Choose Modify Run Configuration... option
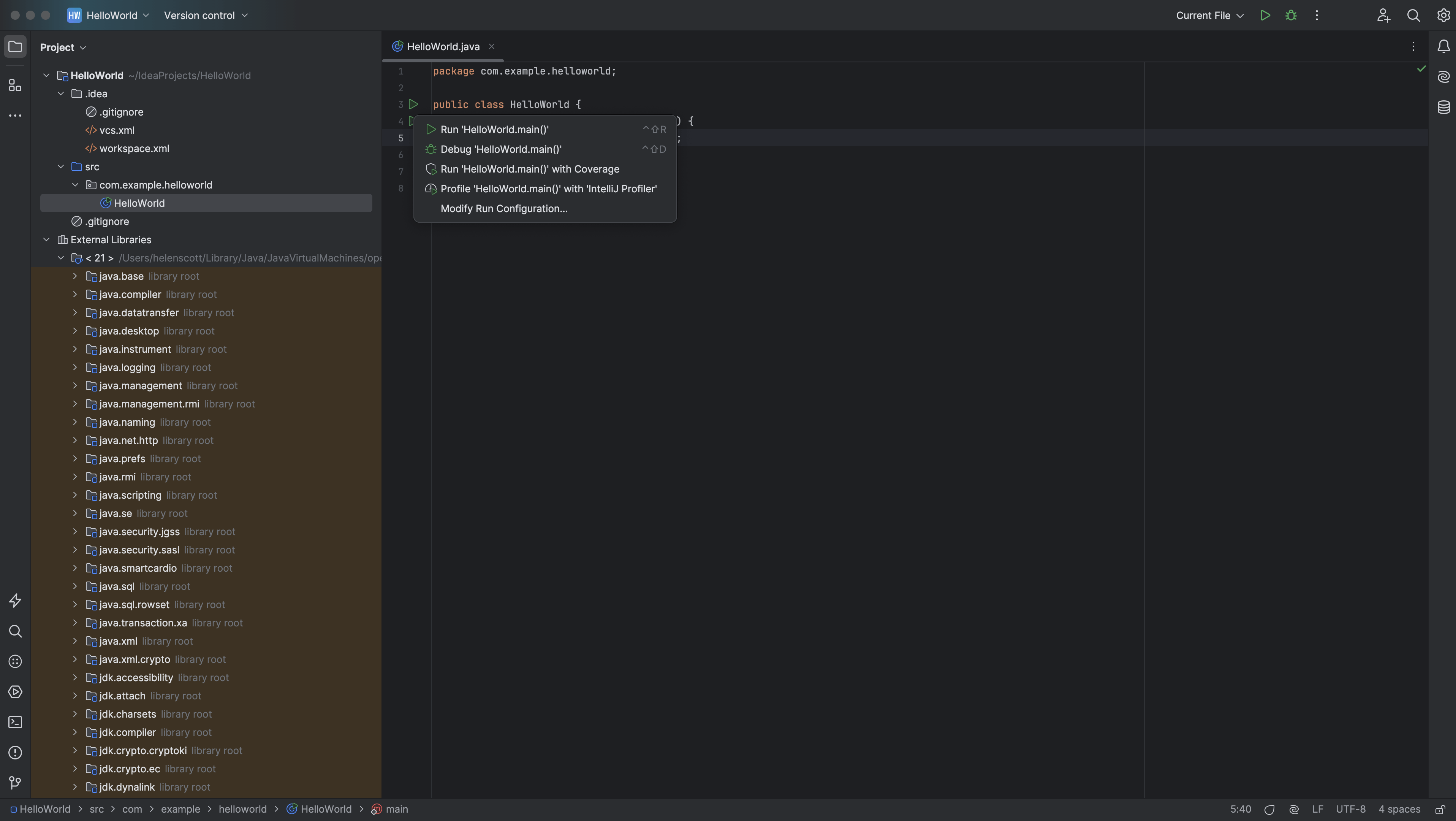The width and height of the screenshot is (1456, 821). click(x=503, y=209)
